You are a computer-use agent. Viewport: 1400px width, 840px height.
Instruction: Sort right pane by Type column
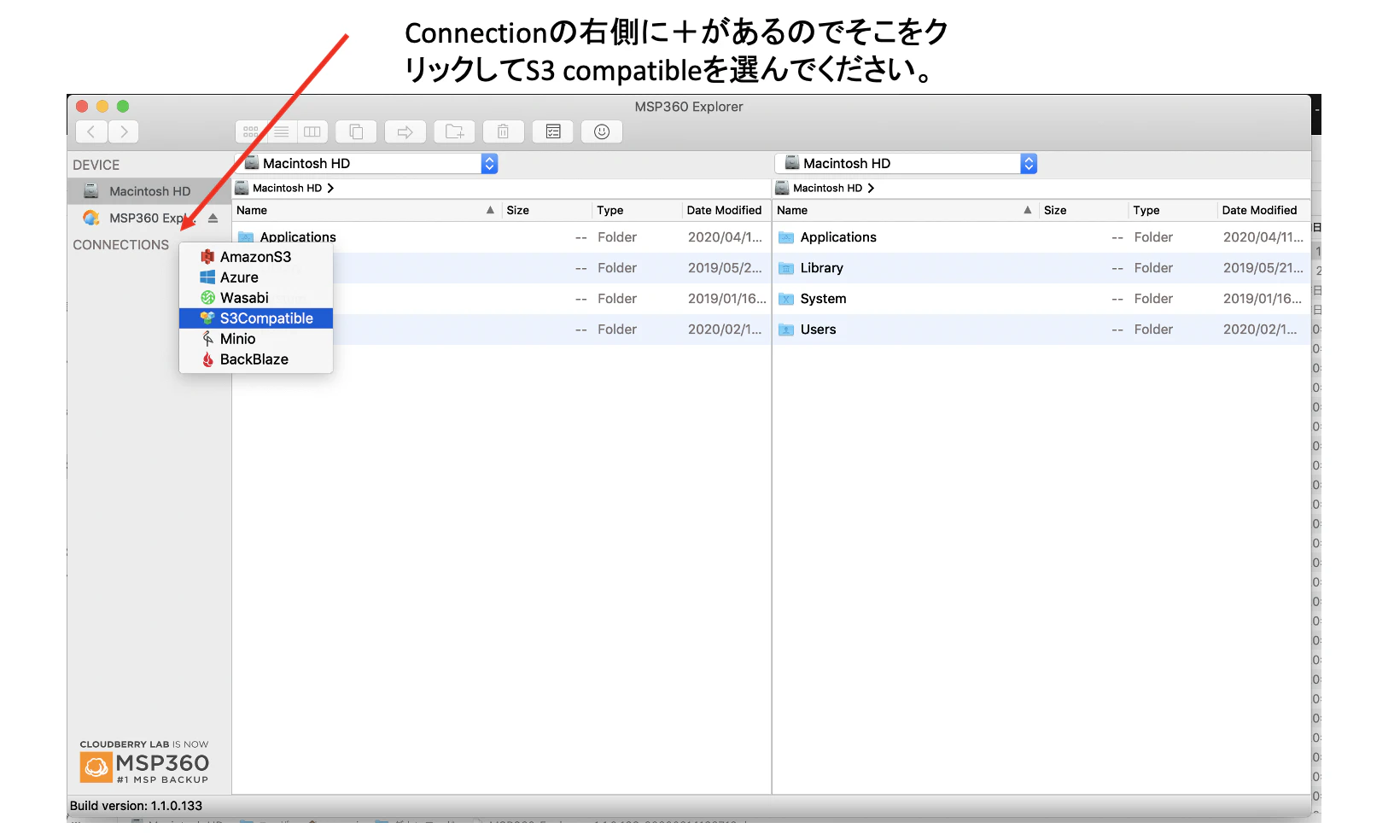click(1173, 210)
